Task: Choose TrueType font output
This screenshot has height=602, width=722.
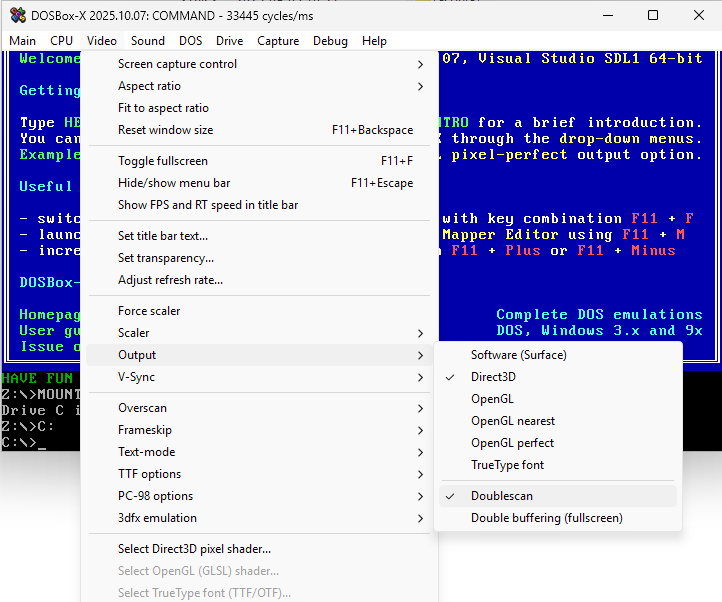Action: click(507, 465)
